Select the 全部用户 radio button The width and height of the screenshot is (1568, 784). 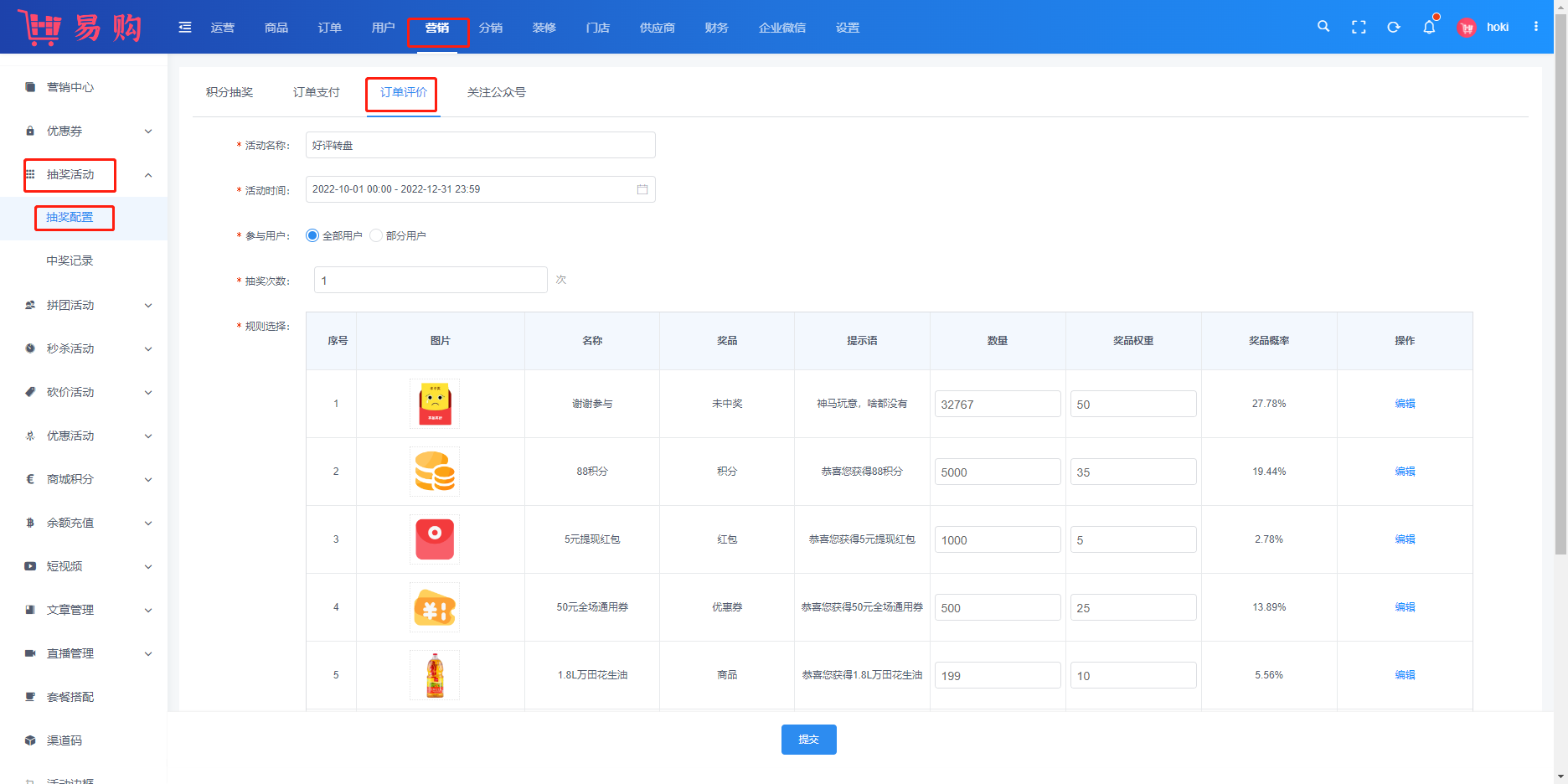coord(312,235)
